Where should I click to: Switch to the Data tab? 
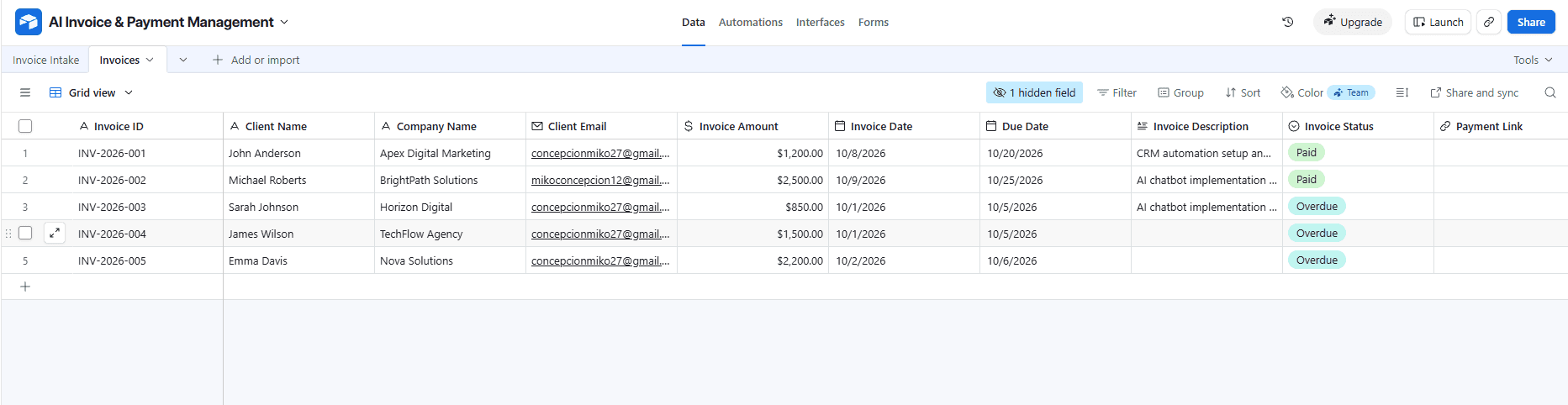694,23
